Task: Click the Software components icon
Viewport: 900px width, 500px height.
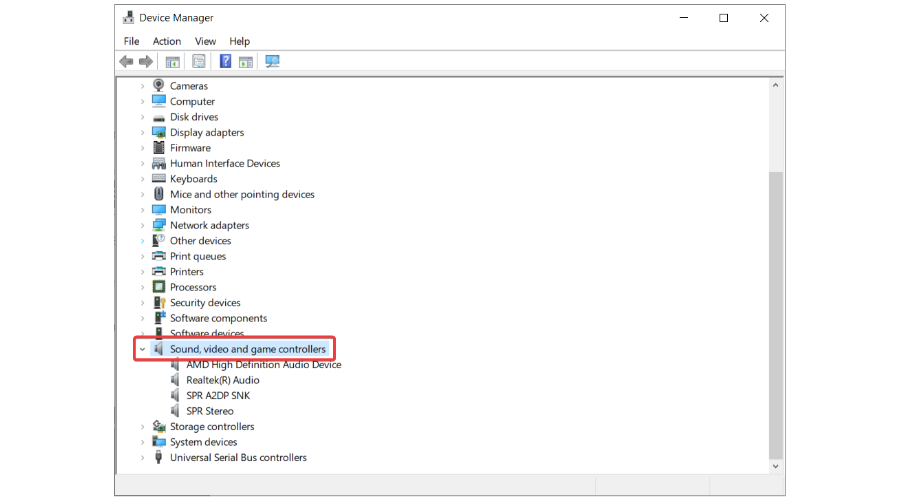Action: [x=158, y=318]
